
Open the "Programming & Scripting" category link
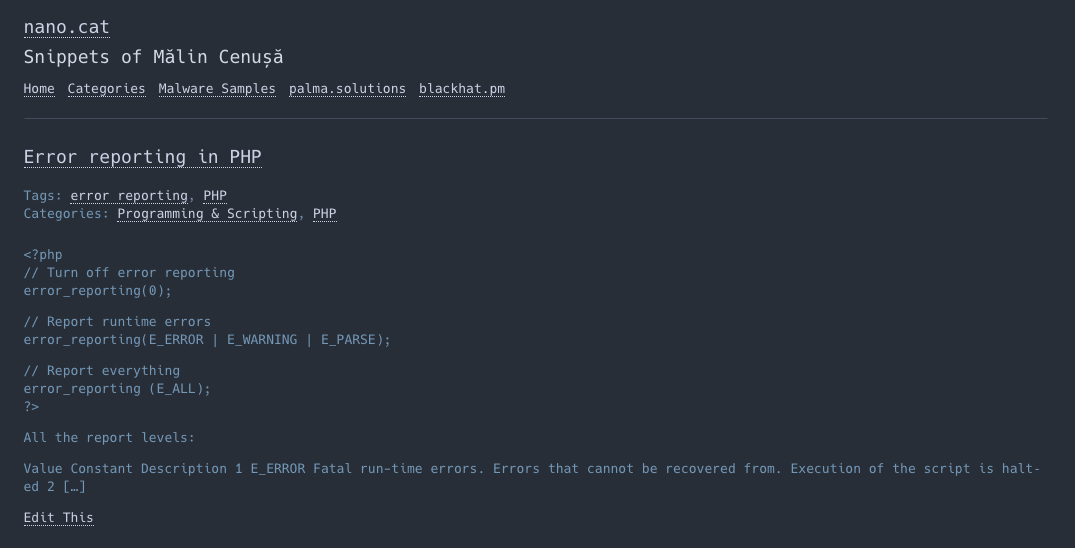click(207, 214)
